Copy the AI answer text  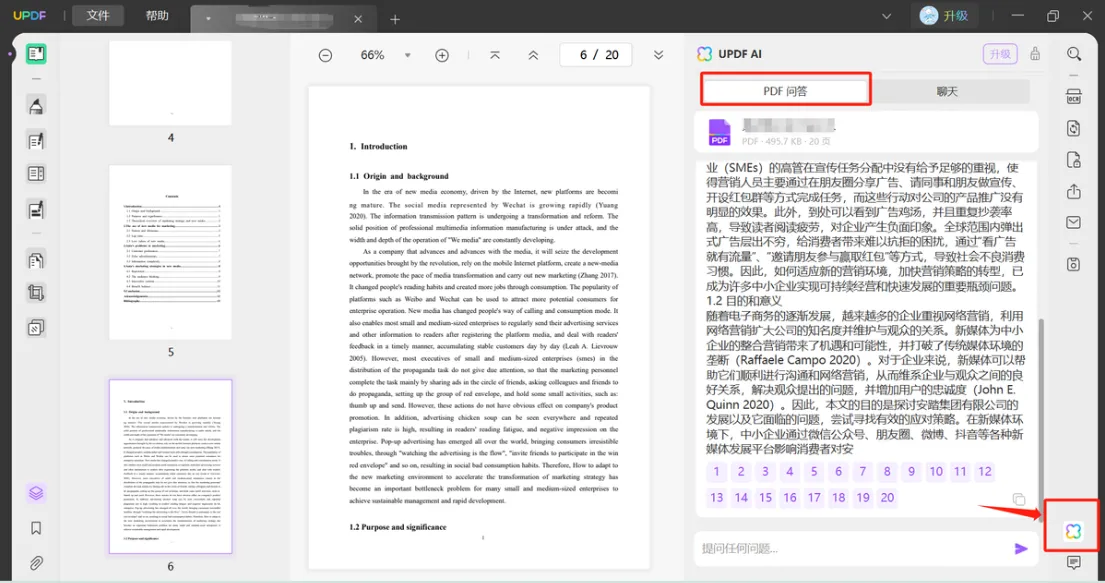pyautogui.click(x=1018, y=499)
